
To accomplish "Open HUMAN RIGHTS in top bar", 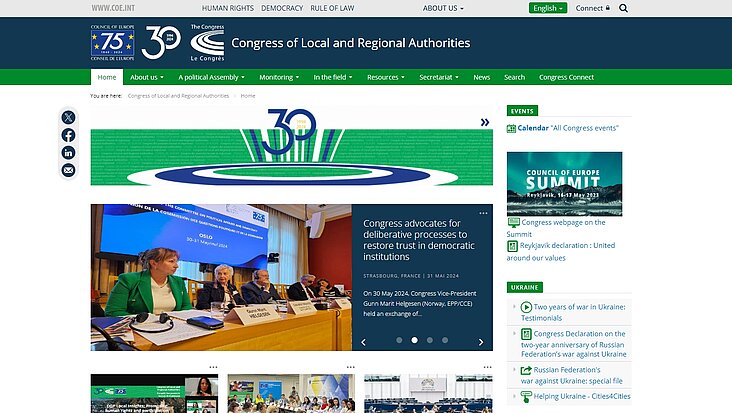I will (x=228, y=8).
